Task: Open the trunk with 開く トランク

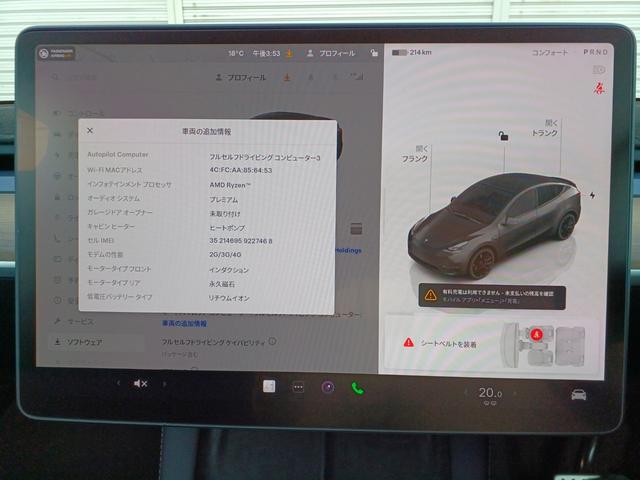Action: [x=544, y=128]
